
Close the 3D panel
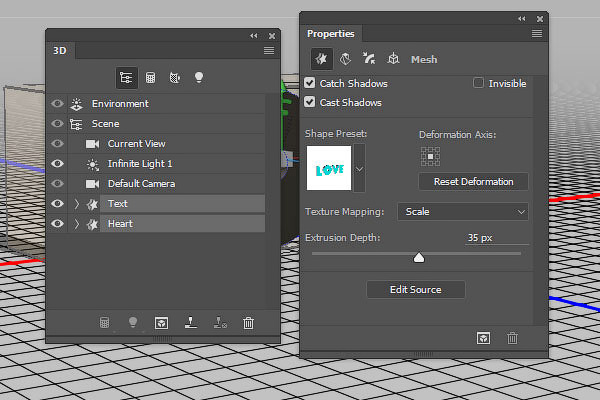pos(272,36)
